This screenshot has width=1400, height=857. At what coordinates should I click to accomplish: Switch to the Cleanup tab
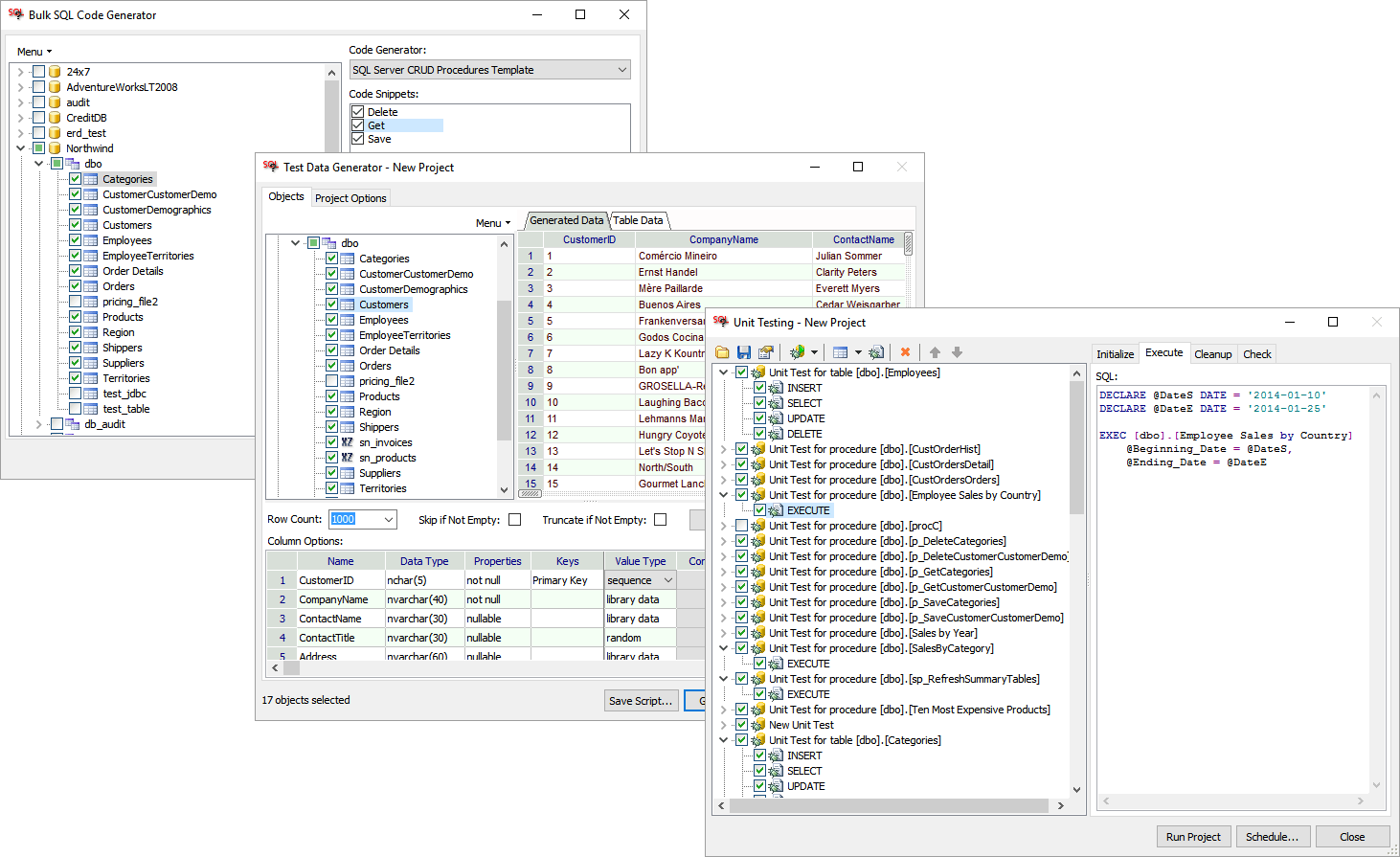click(1212, 354)
